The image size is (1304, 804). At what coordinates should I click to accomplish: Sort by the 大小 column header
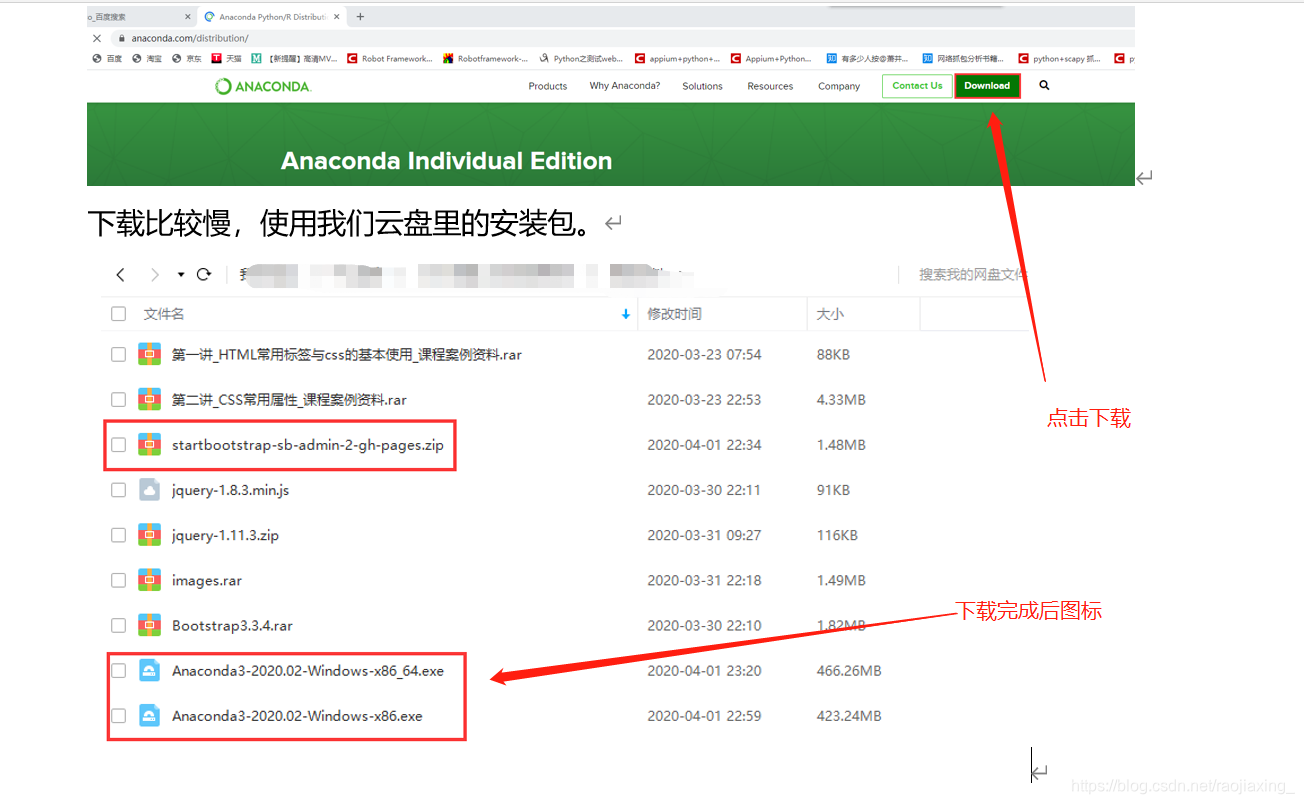coord(830,314)
